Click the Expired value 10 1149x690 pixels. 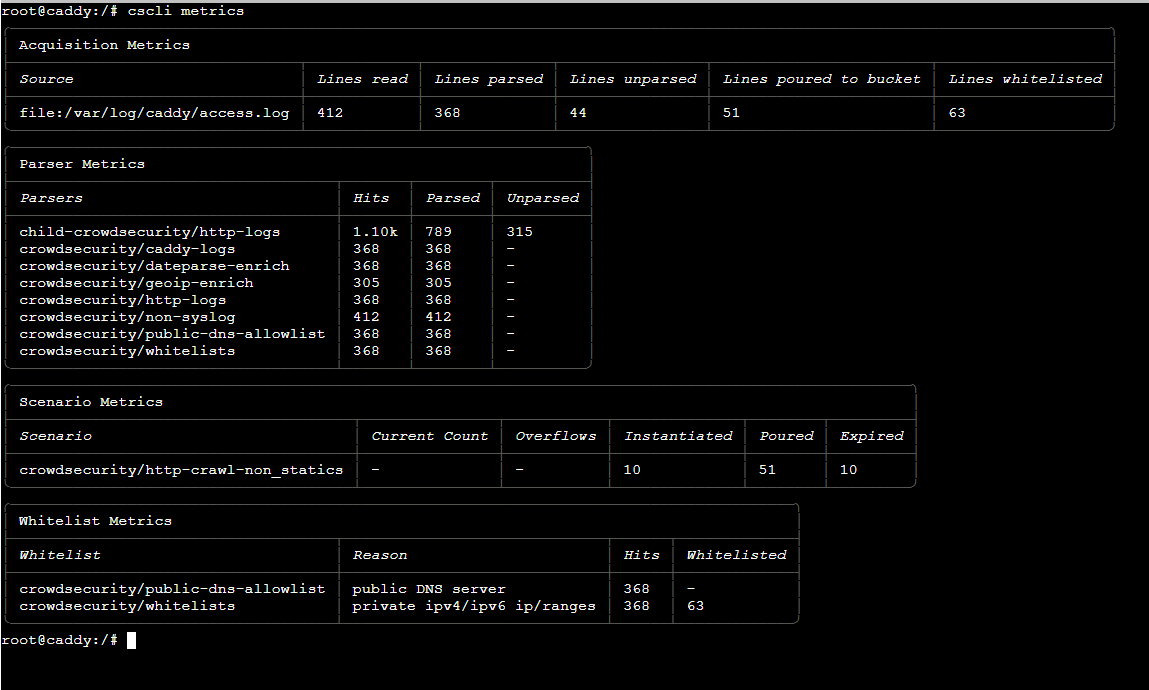click(x=849, y=470)
